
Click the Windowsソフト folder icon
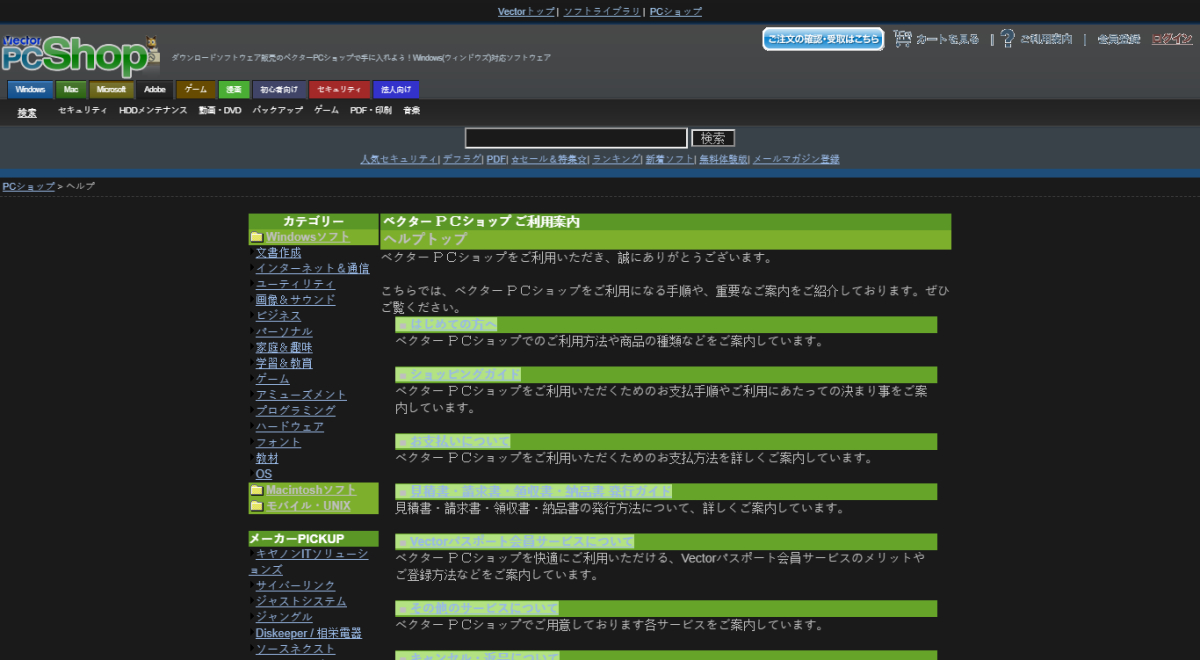tap(257, 237)
